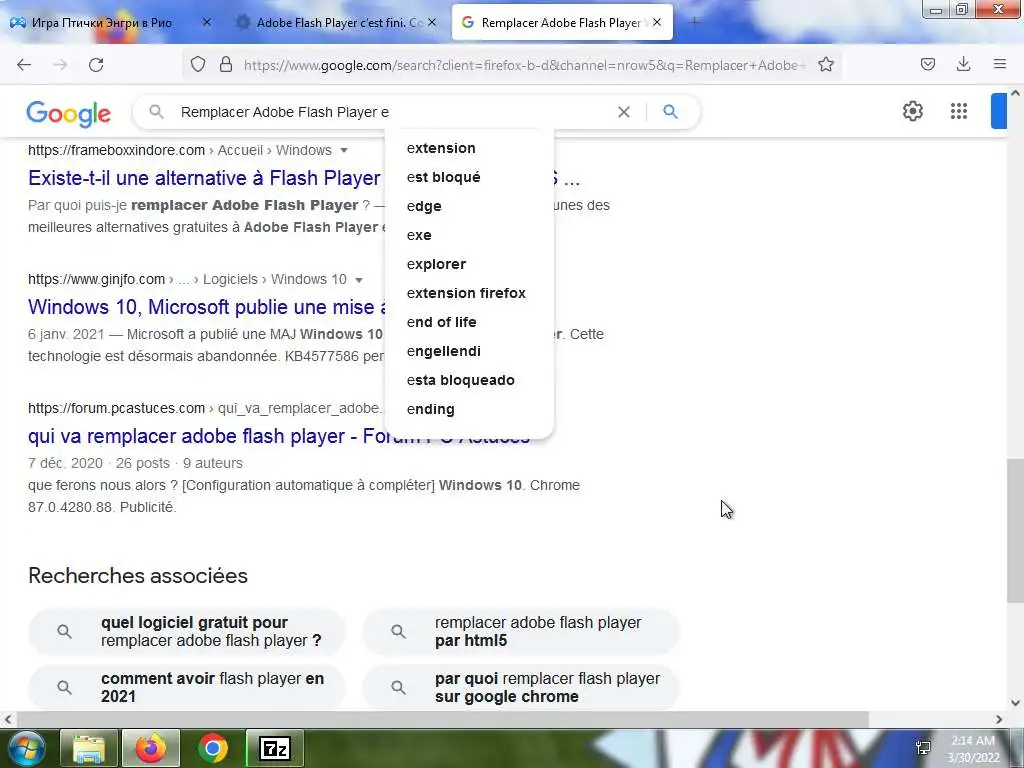Screen dimensions: 1024x768
Task: Click the Google logo
Action: coord(69,114)
